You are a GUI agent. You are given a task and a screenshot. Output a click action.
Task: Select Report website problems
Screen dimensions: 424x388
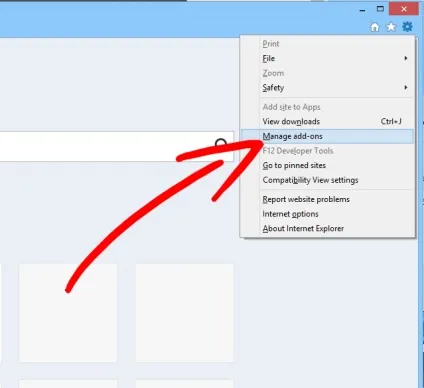(x=327, y=199)
